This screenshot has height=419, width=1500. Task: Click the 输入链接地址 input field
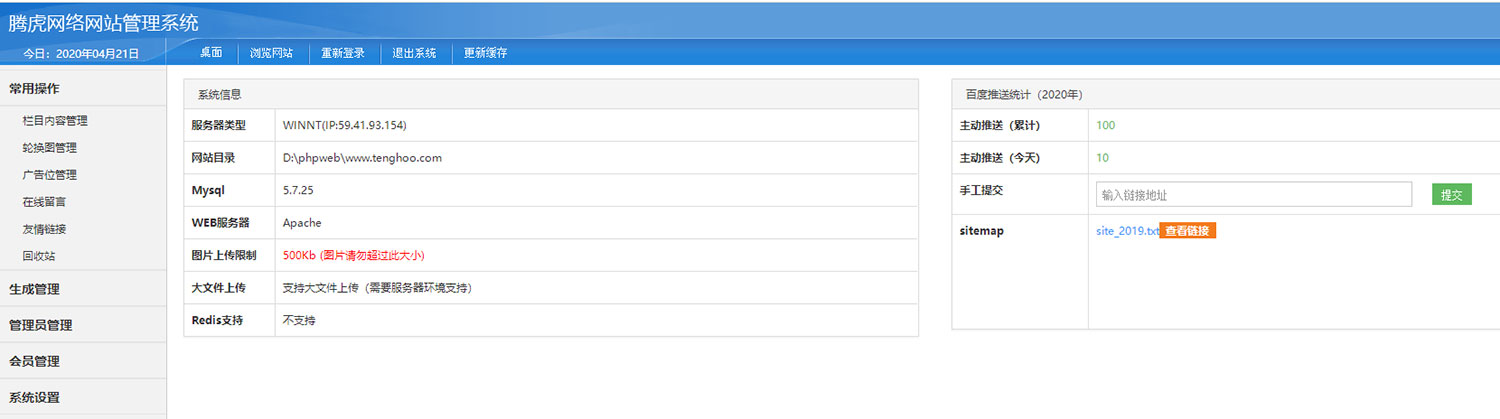click(x=1253, y=195)
